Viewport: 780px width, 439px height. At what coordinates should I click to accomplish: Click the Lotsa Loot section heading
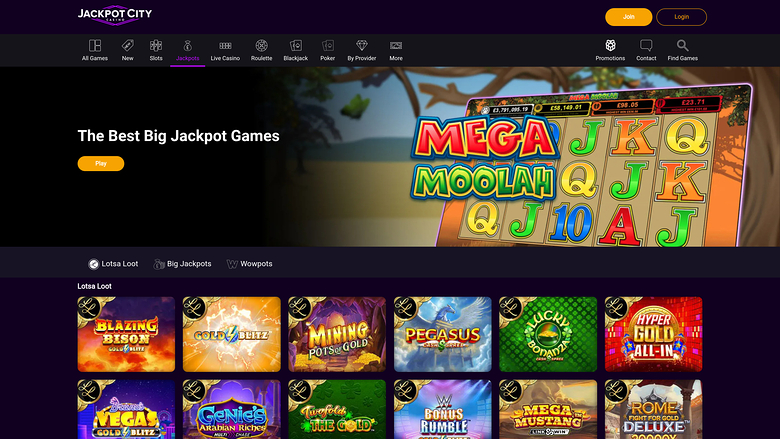pos(95,286)
